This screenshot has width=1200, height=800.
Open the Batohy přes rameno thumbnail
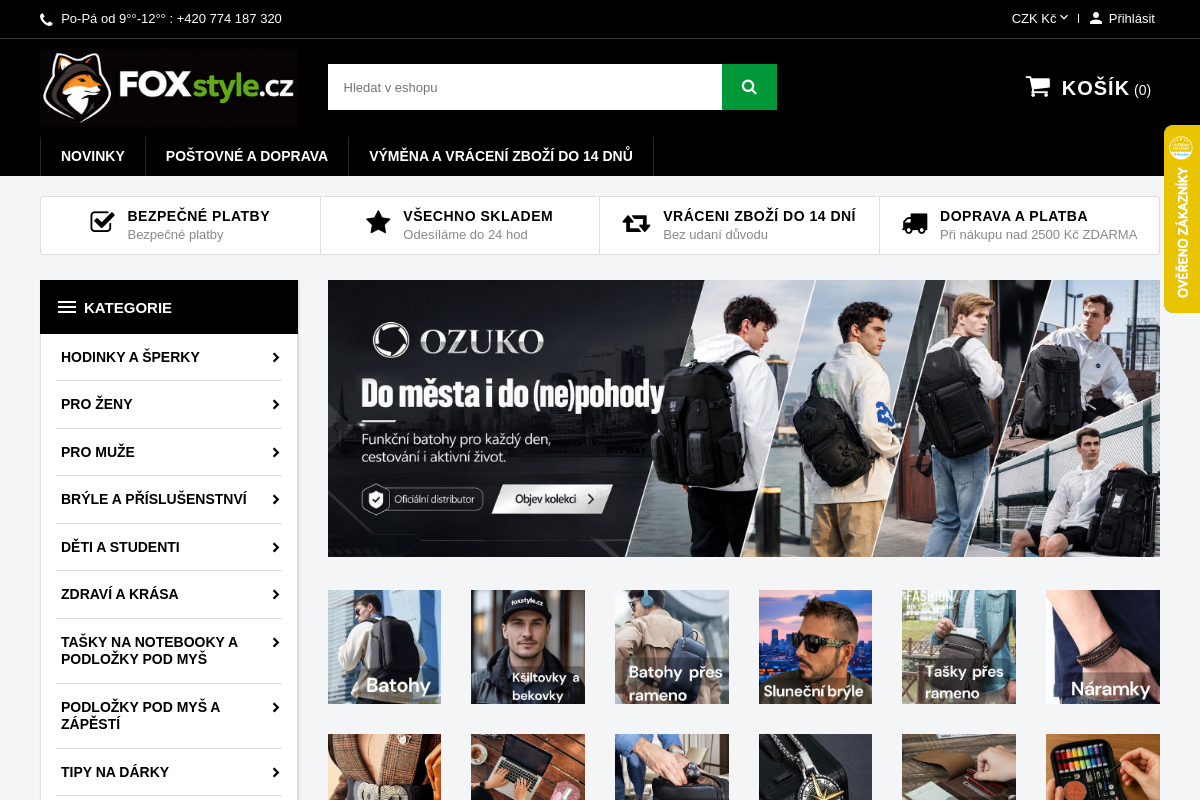click(x=672, y=647)
